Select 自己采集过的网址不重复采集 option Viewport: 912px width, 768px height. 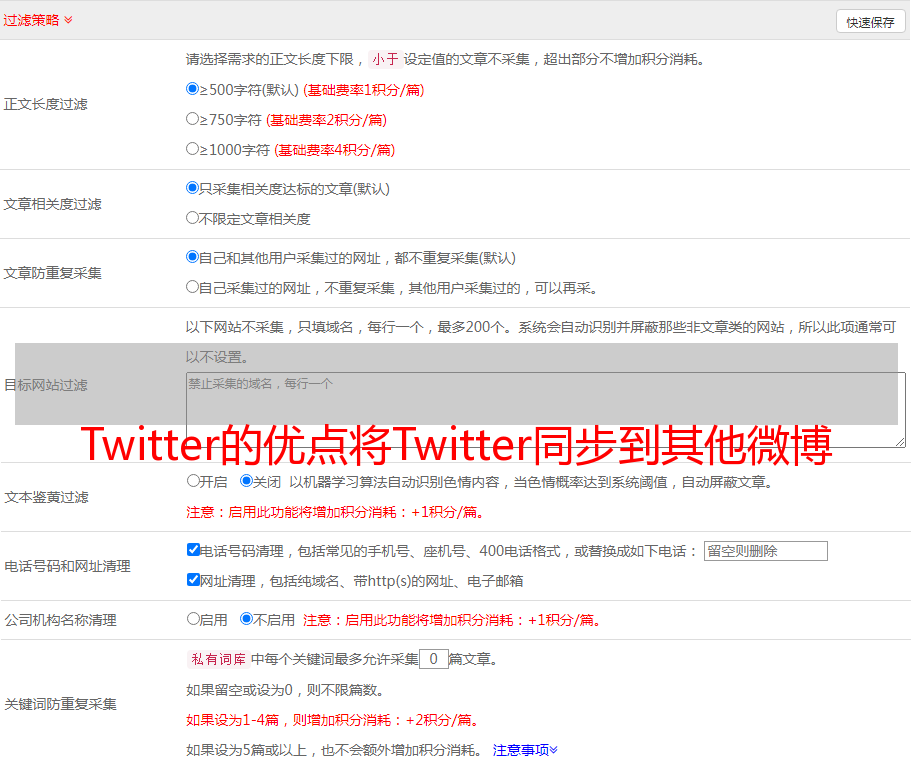coord(192,287)
